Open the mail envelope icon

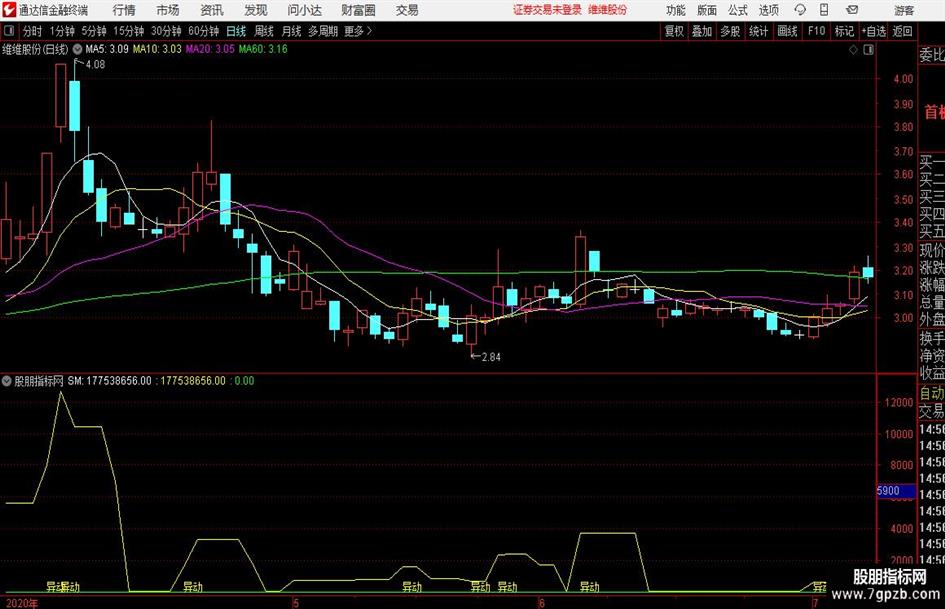[852, 10]
